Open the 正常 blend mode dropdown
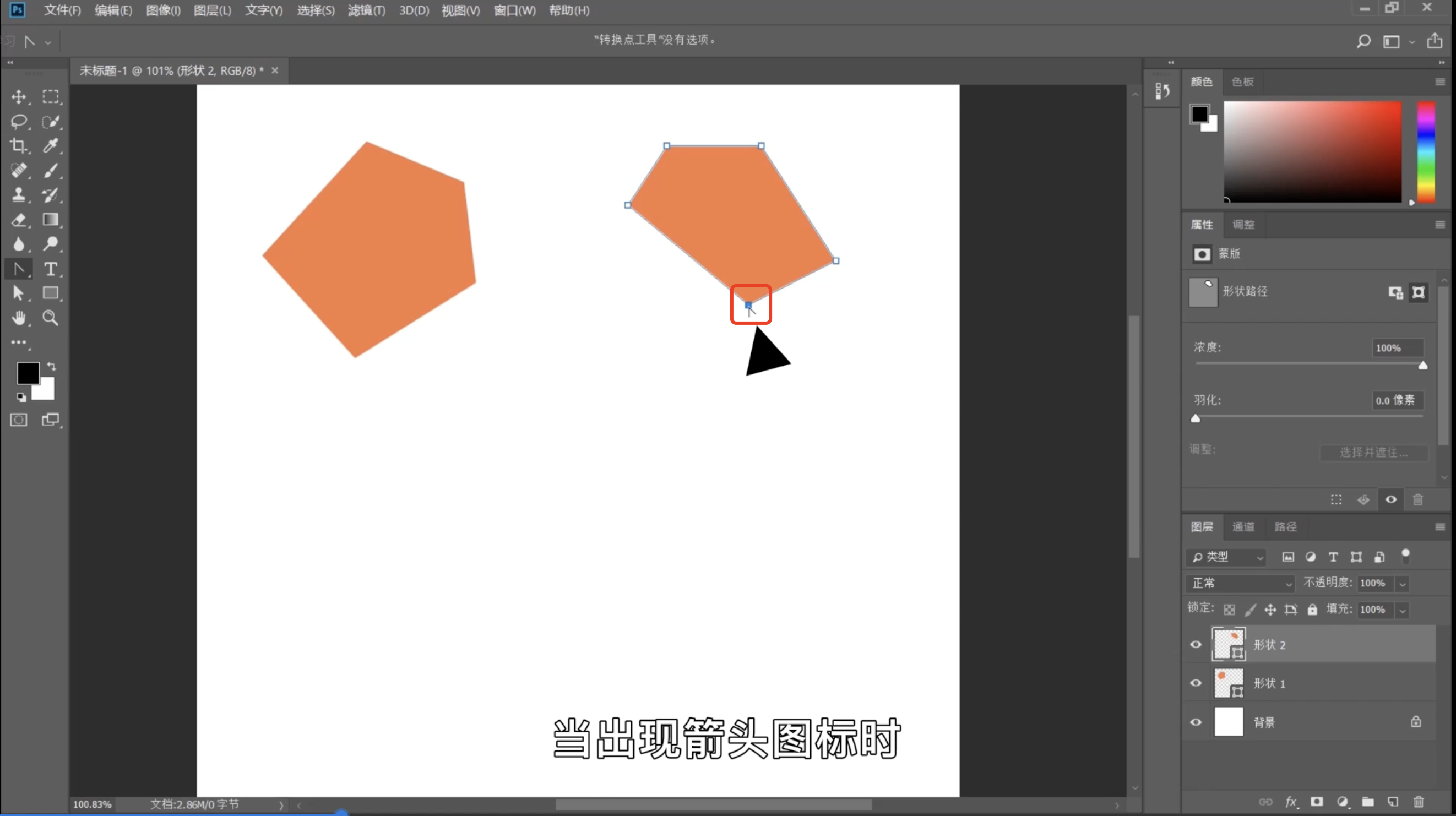 click(1240, 583)
